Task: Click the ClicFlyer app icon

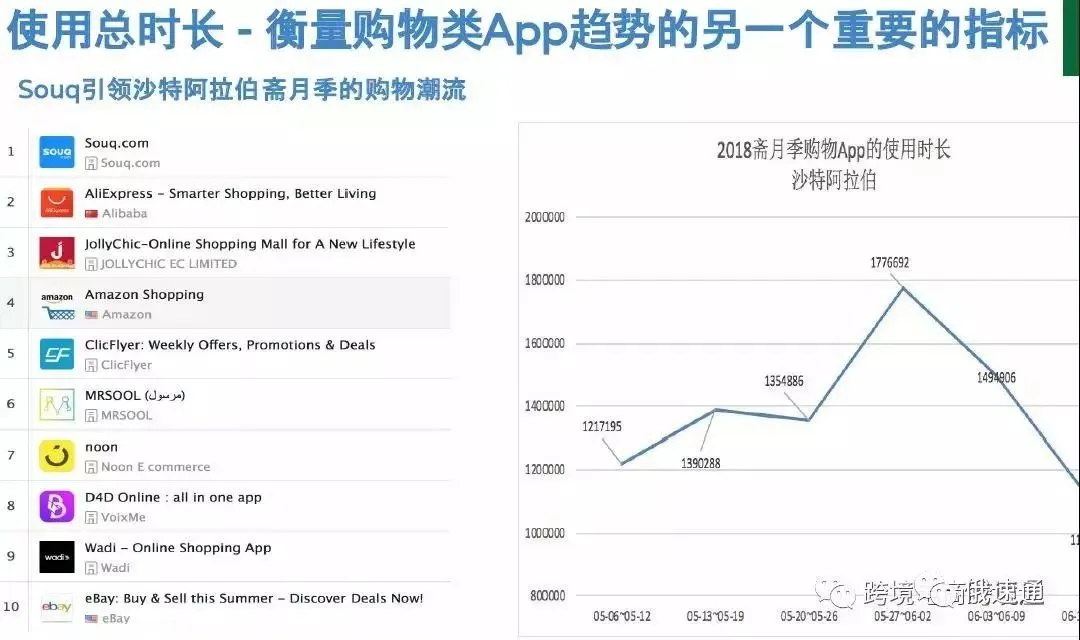Action: (56, 354)
